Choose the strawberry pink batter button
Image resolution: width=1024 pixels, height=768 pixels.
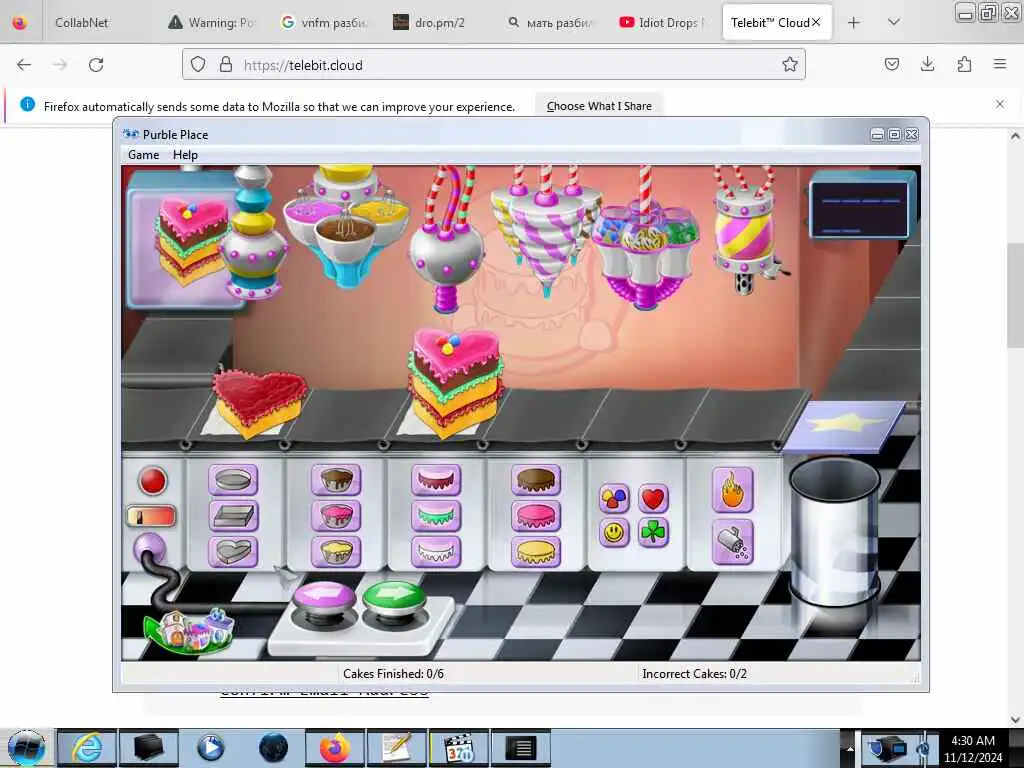336,516
